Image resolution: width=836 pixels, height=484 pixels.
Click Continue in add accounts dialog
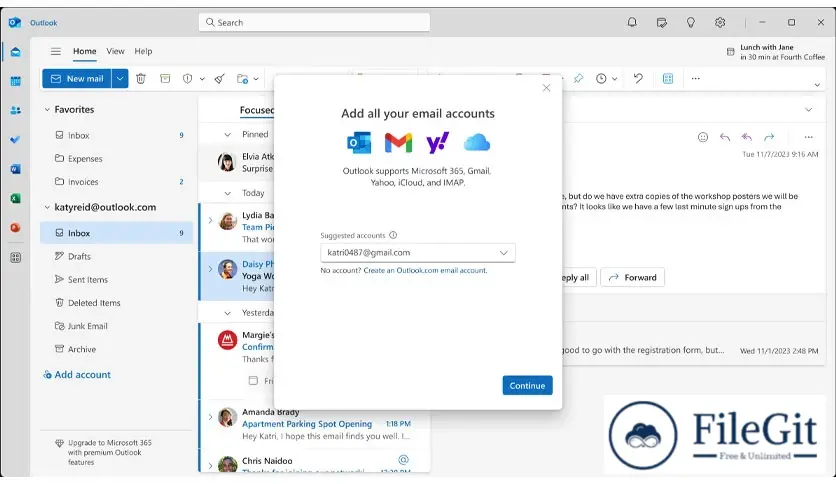527,385
